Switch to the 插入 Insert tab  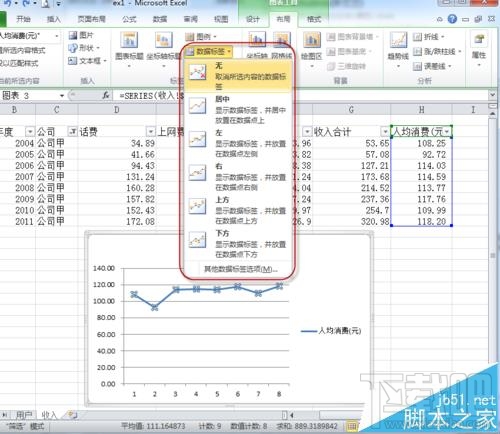54,19
